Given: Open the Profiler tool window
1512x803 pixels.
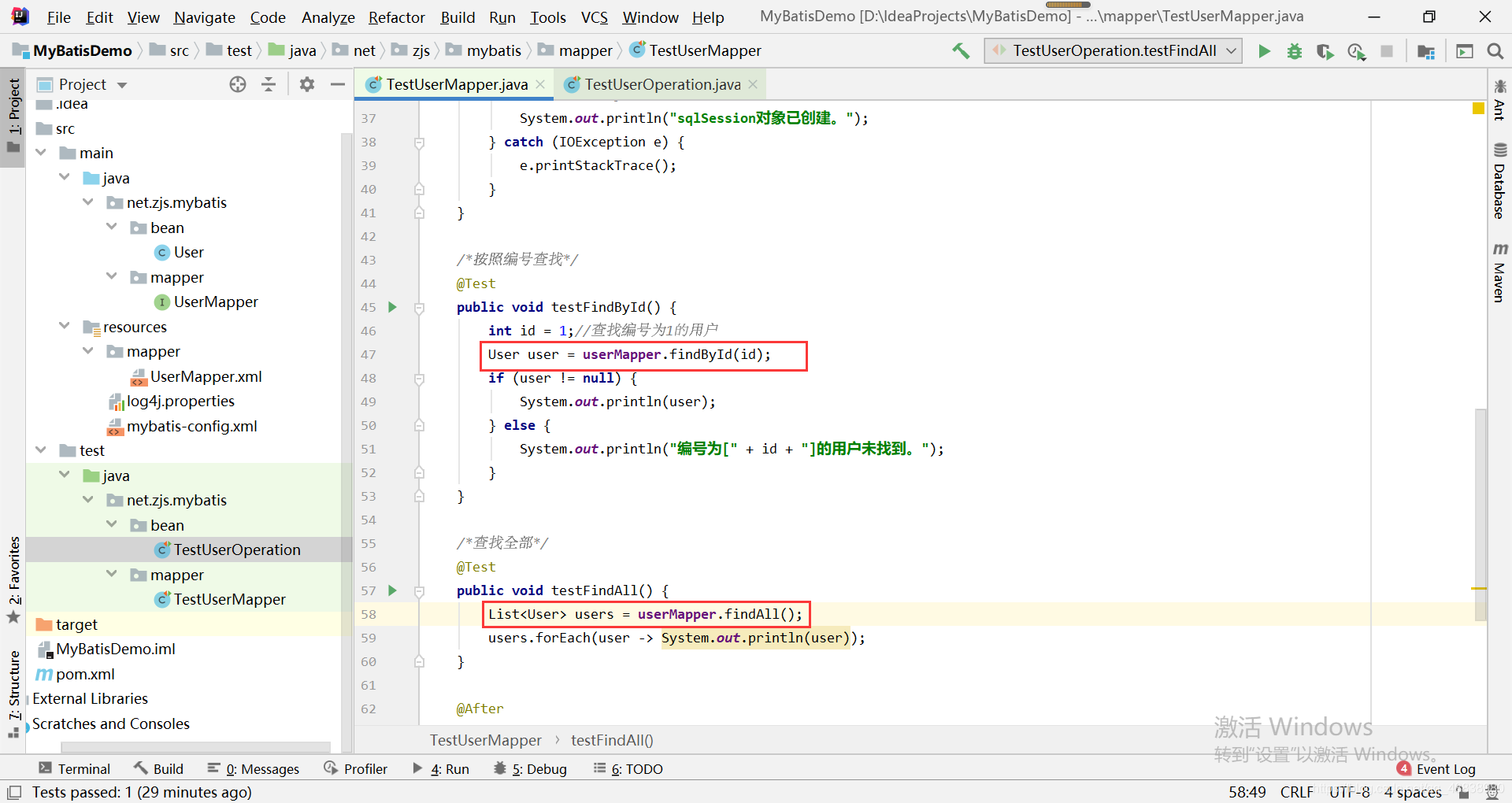Looking at the screenshot, I should [x=355, y=768].
